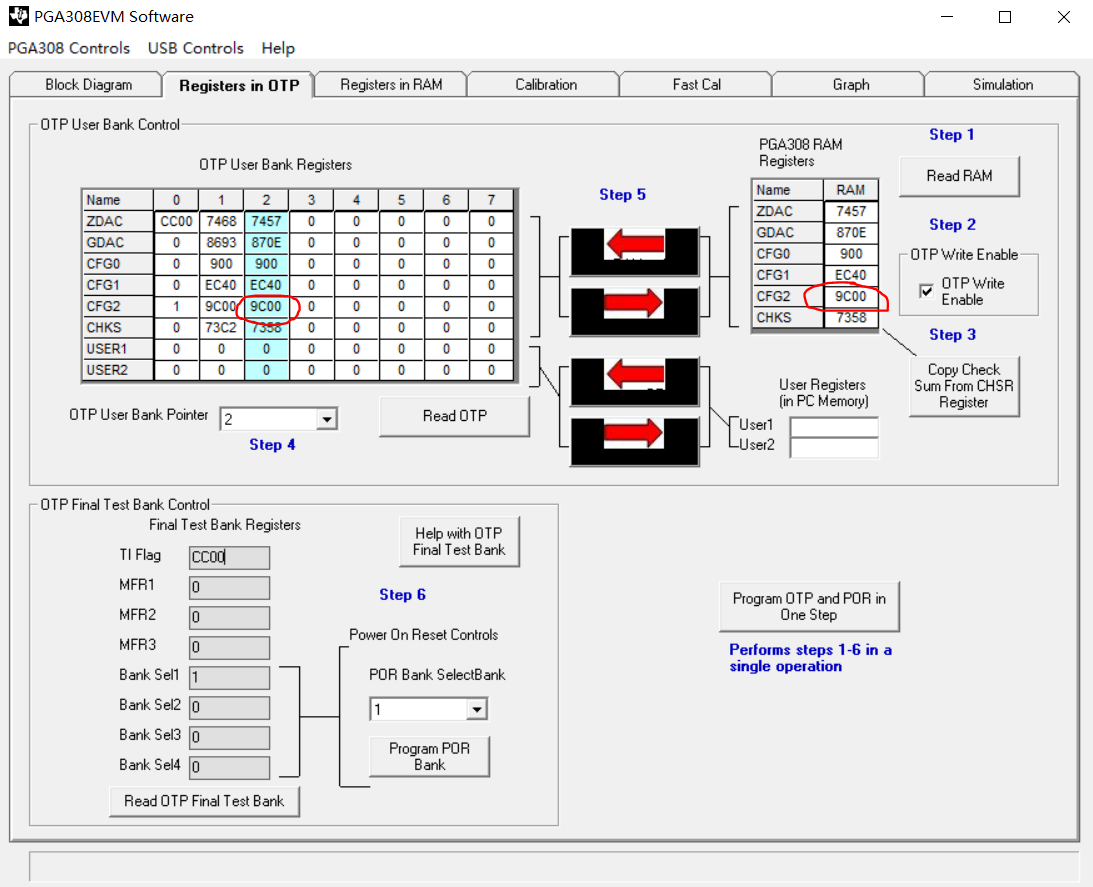Open the USB Controls menu
Screen dimensions: 1093x887
pyautogui.click(x=196, y=48)
